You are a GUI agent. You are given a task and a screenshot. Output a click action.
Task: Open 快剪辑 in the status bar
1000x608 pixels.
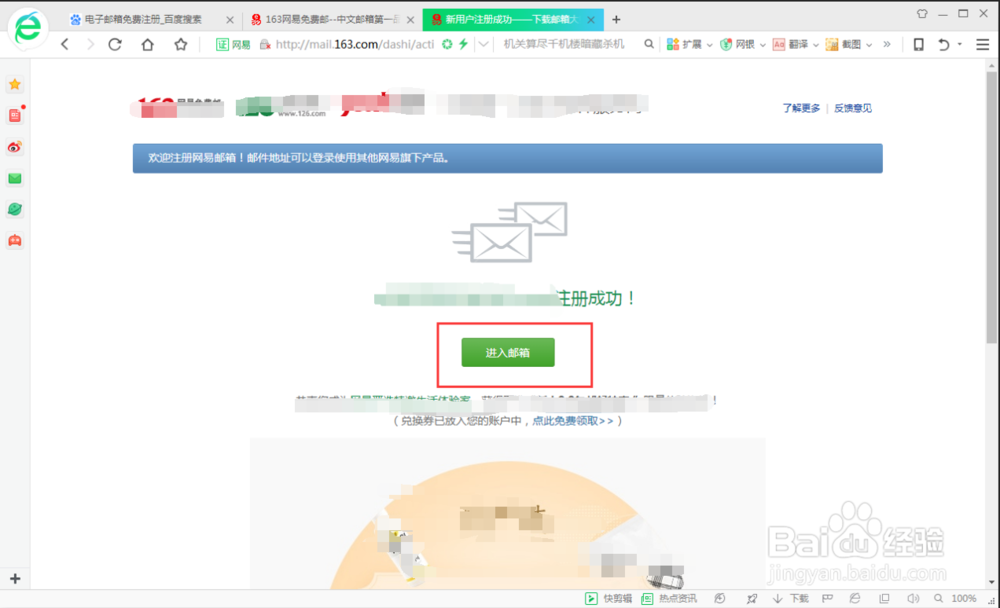[x=608, y=598]
